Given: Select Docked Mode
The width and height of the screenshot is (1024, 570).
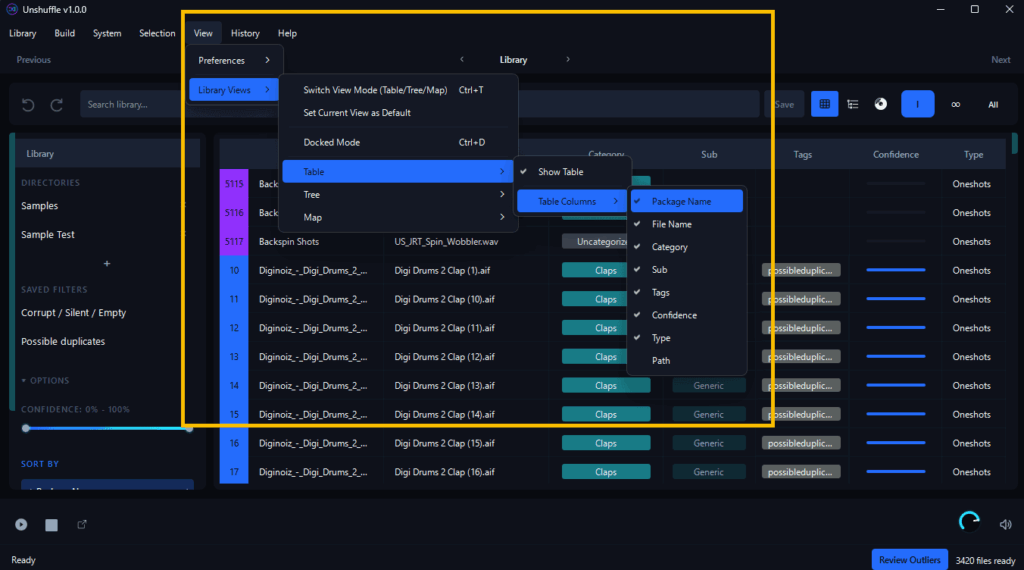Looking at the screenshot, I should coord(398,142).
